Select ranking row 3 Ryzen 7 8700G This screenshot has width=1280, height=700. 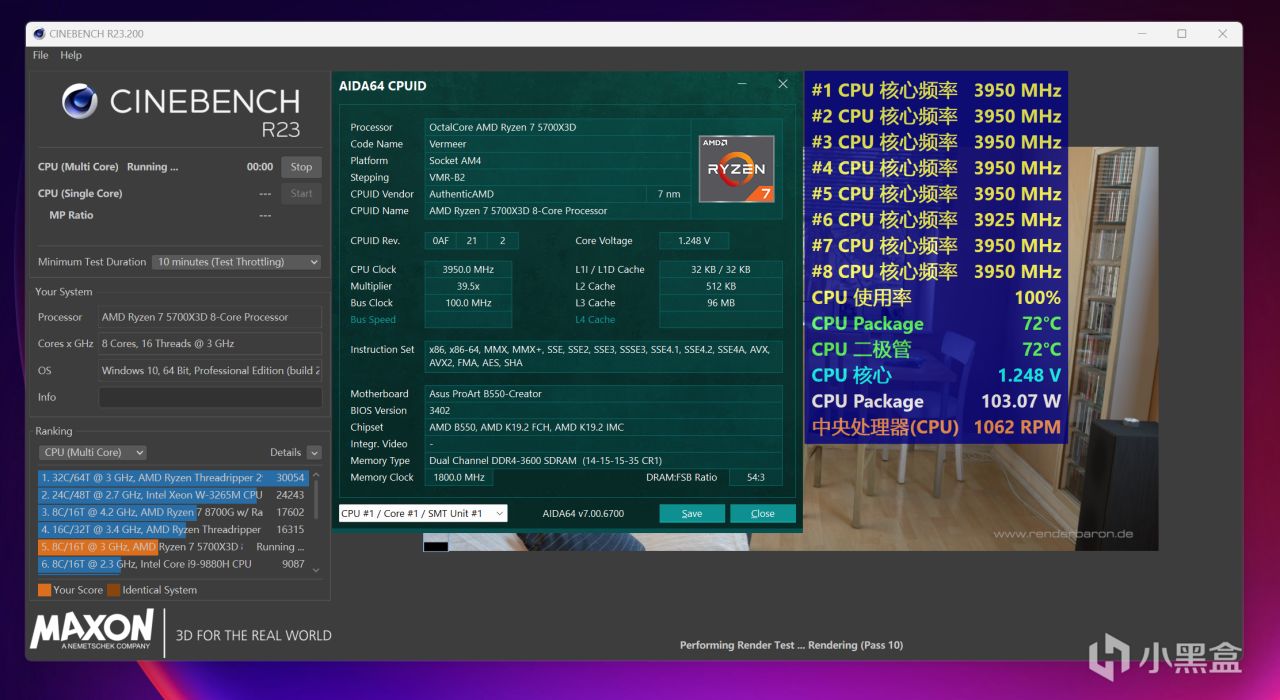tap(174, 512)
